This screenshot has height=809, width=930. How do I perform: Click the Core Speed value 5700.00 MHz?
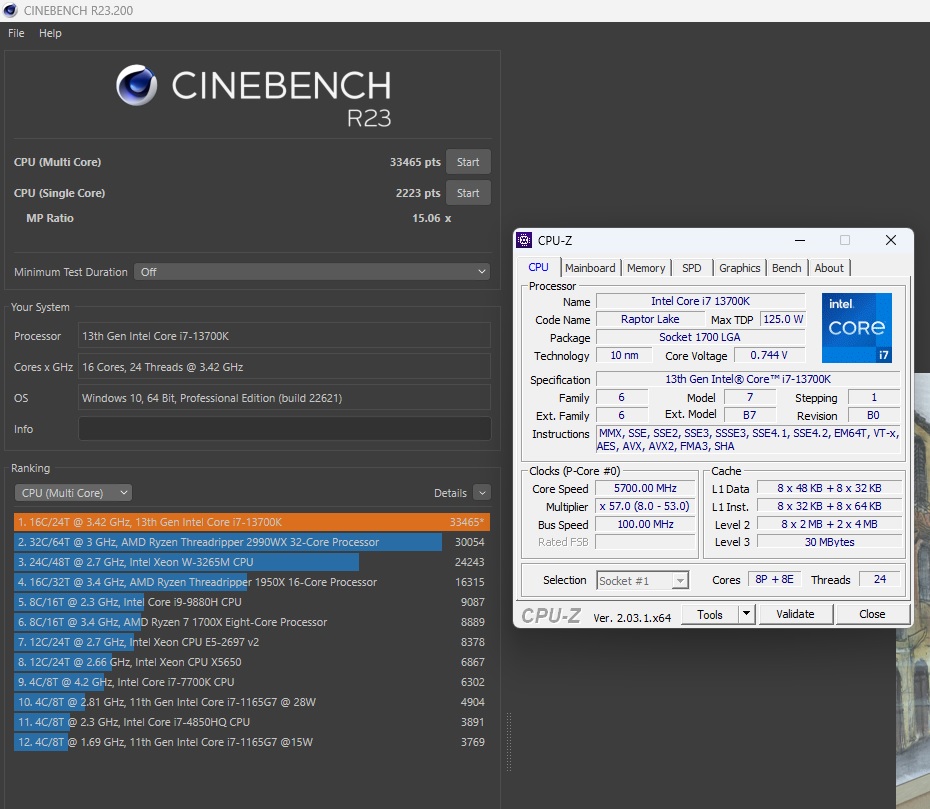pyautogui.click(x=645, y=488)
